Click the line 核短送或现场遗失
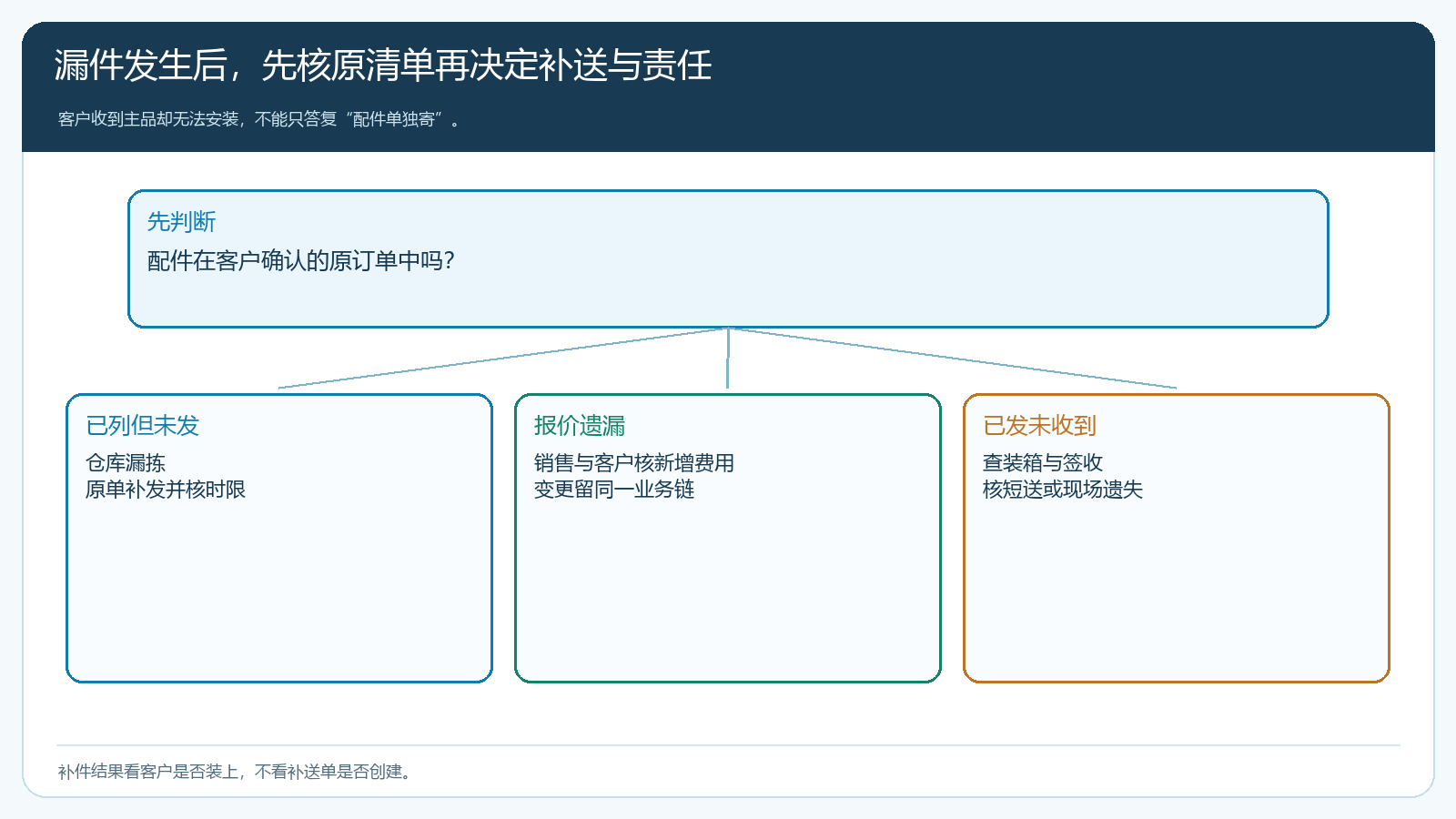1456x819 pixels. tap(1063, 490)
